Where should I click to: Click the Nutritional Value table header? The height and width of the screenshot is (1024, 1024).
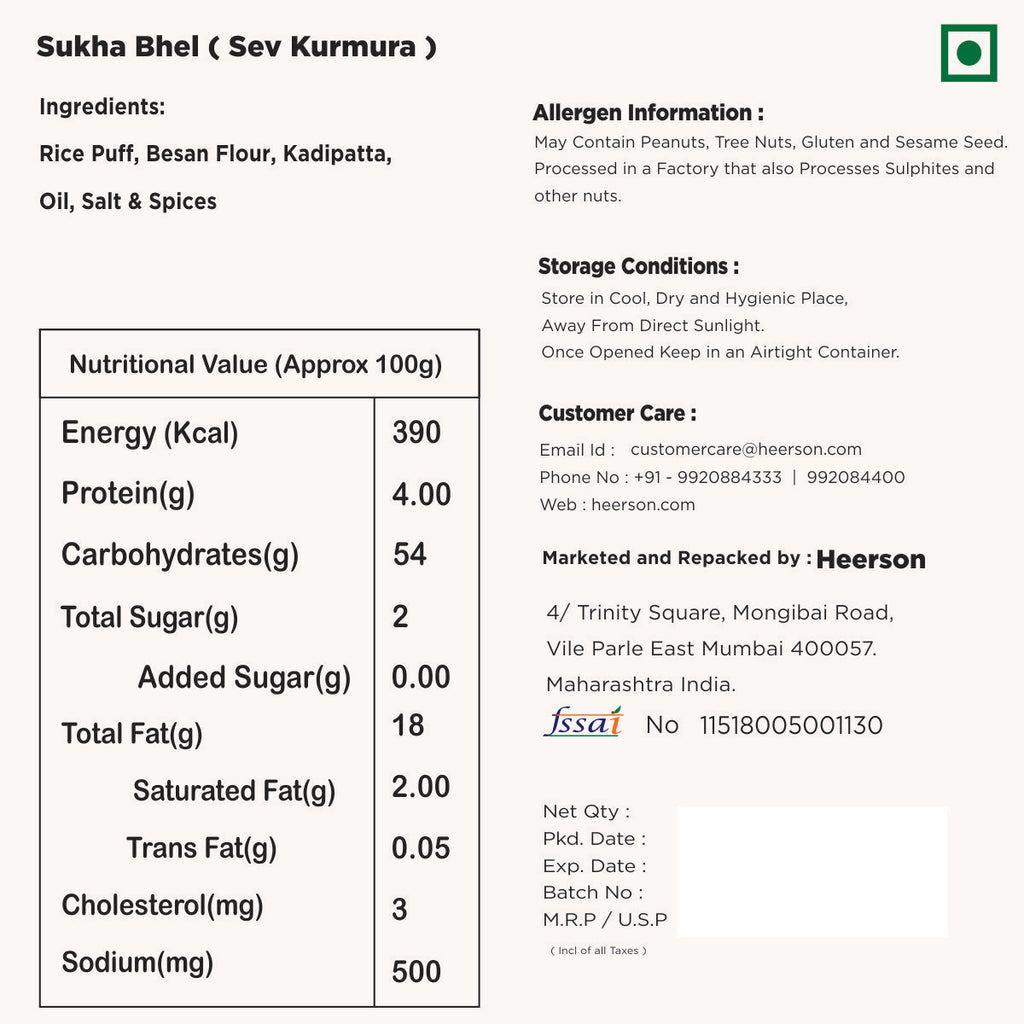tap(256, 364)
